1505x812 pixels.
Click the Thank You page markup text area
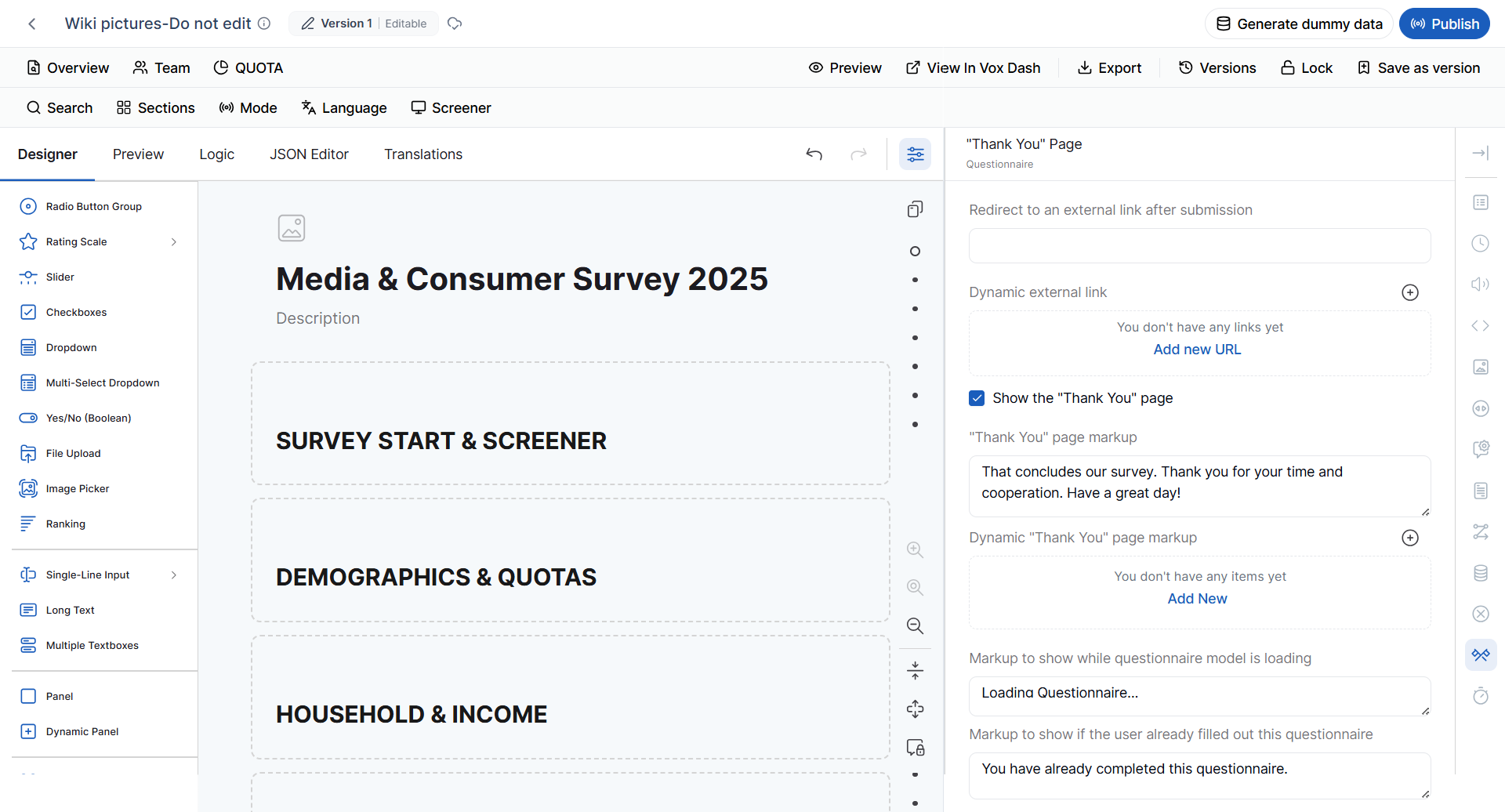click(x=1199, y=486)
